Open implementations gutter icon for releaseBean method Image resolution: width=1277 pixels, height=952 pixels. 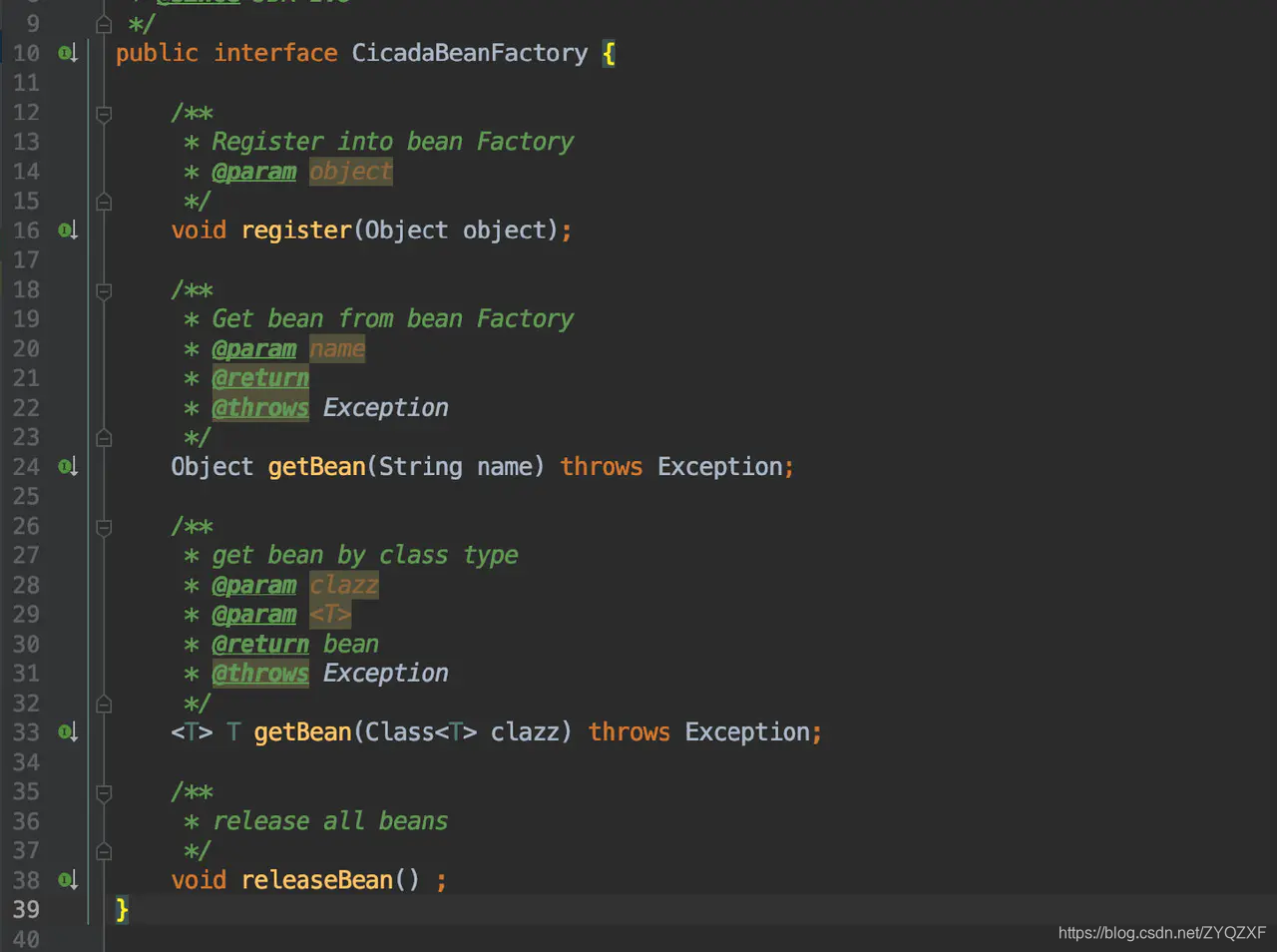[68, 880]
